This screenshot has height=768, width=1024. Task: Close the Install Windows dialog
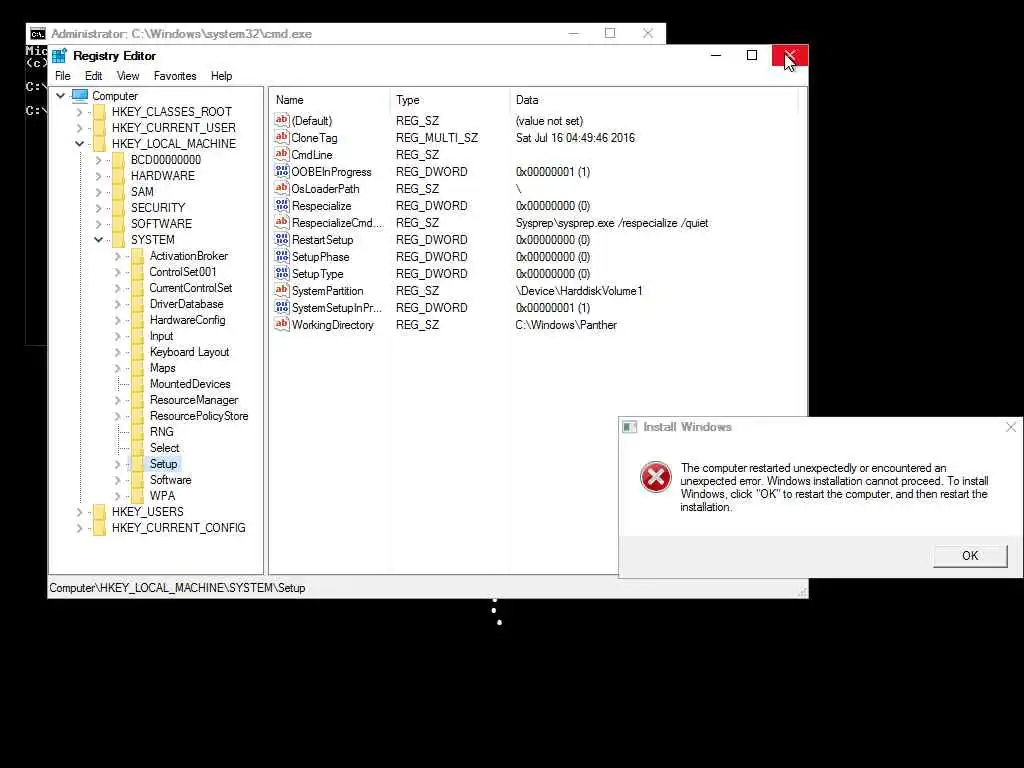point(1011,427)
